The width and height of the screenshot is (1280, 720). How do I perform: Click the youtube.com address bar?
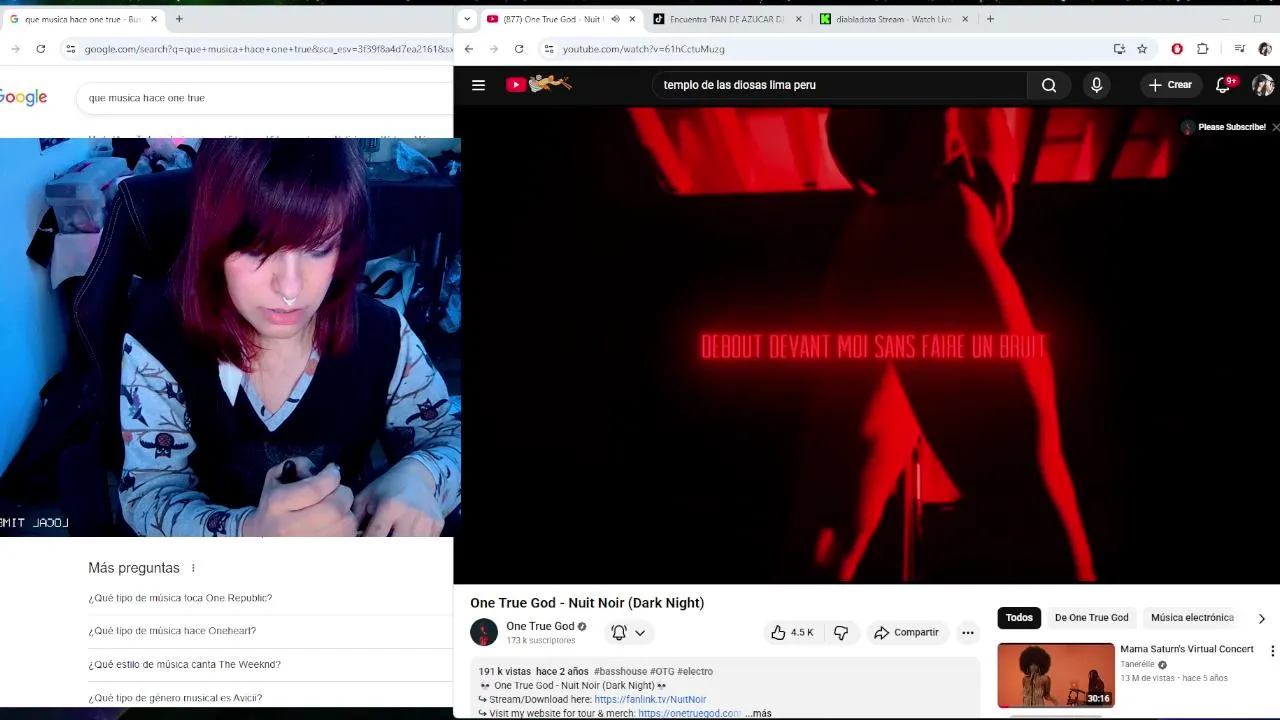pos(830,49)
